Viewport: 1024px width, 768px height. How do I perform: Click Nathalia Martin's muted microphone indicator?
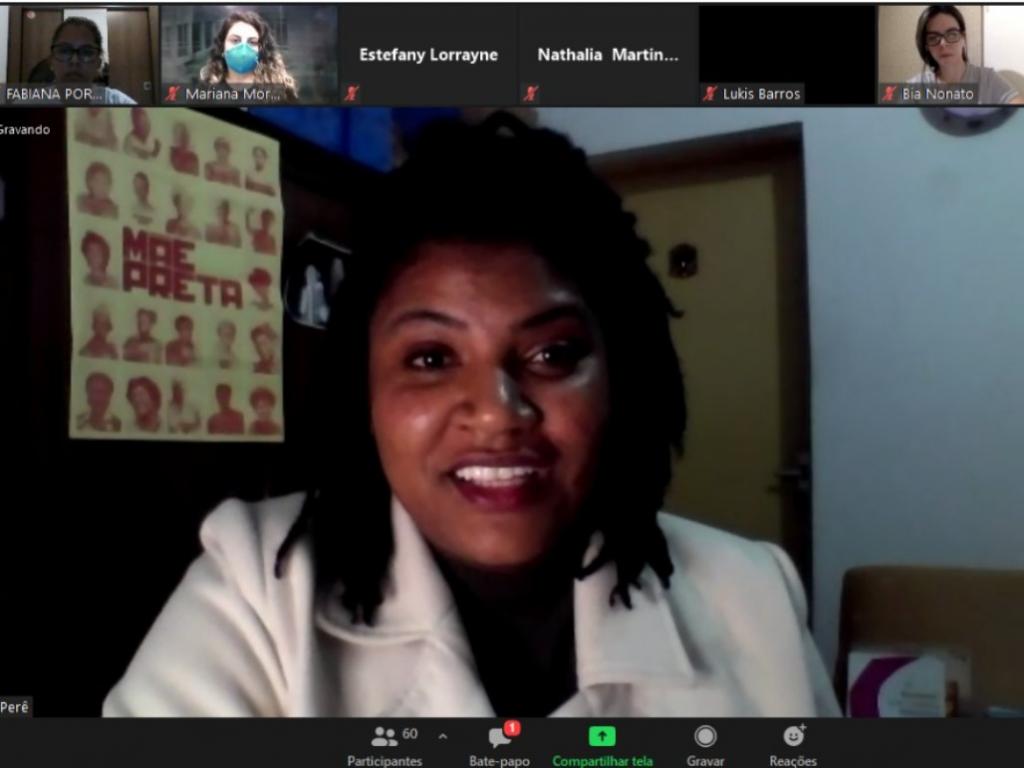(530, 93)
